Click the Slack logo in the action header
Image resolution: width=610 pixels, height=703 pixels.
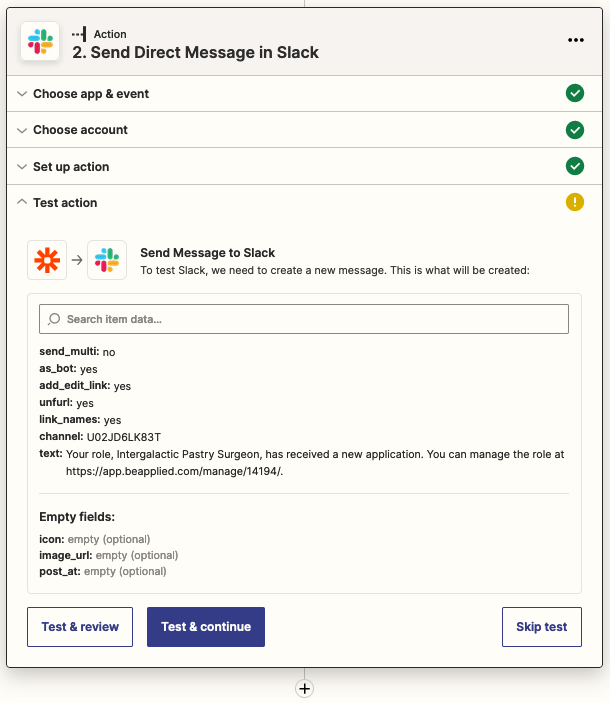tap(40, 41)
